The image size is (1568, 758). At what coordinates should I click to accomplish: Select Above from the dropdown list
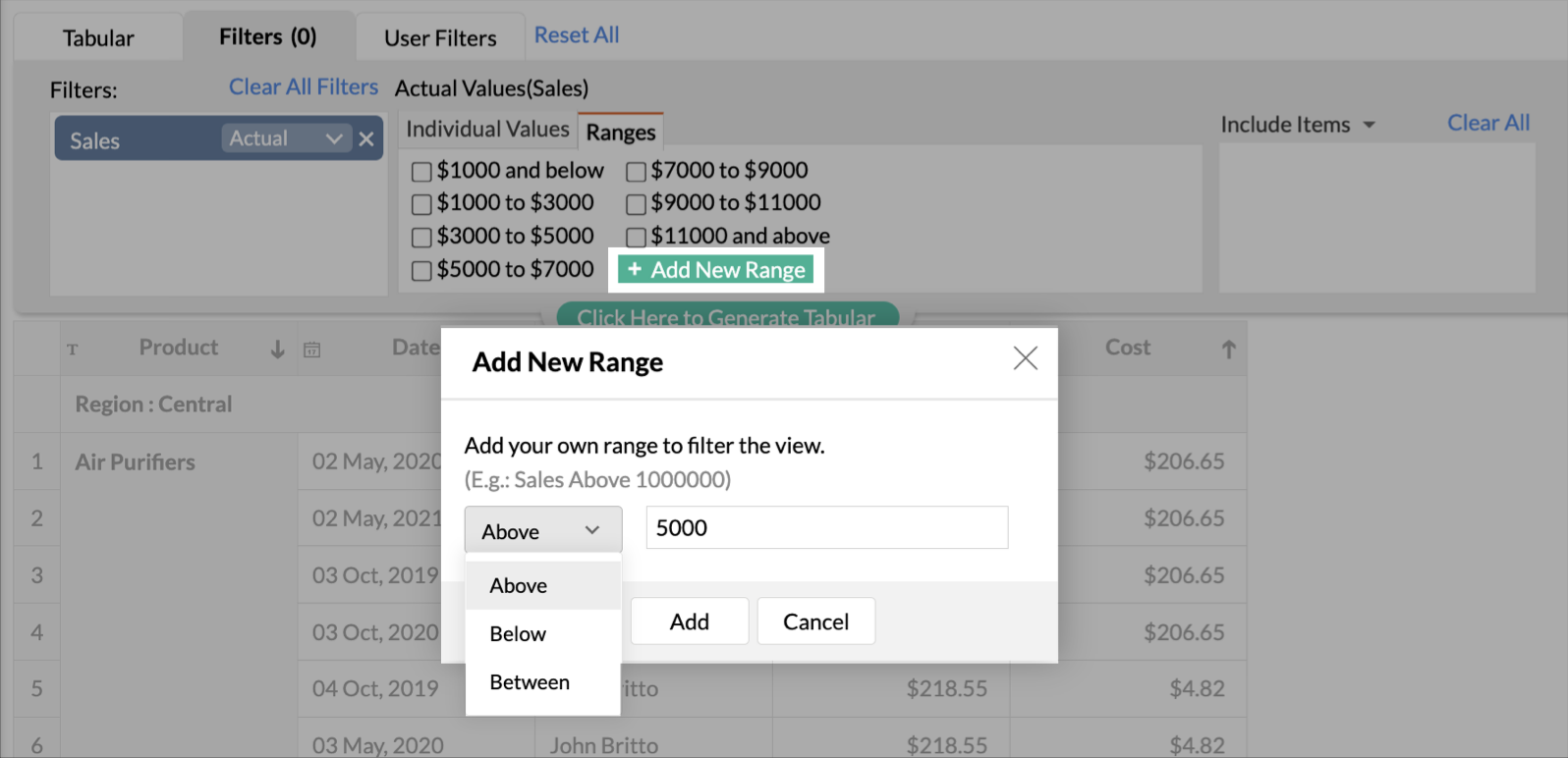(543, 585)
